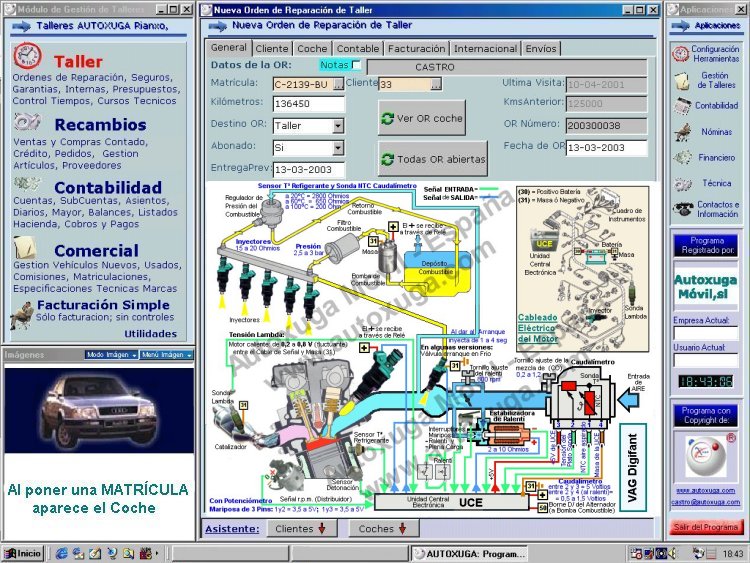
Task: Click the Facturación Simple heading
Action: (103, 305)
